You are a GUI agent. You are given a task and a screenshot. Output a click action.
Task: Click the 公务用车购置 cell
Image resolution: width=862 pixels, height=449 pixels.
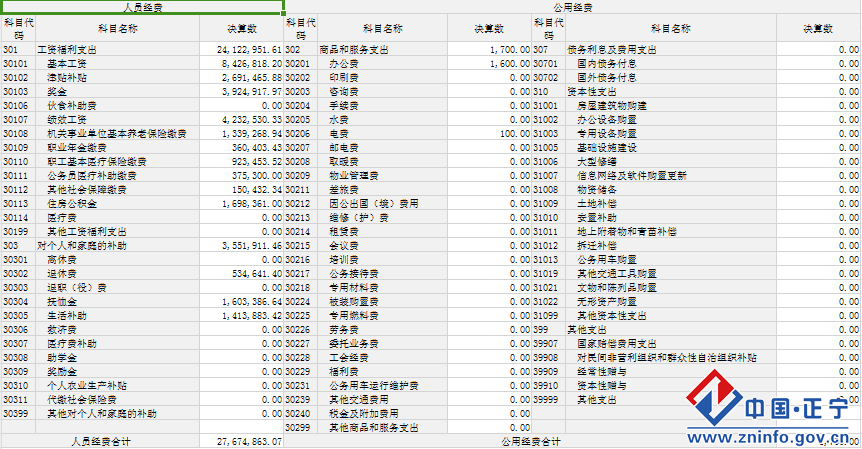click(671, 260)
